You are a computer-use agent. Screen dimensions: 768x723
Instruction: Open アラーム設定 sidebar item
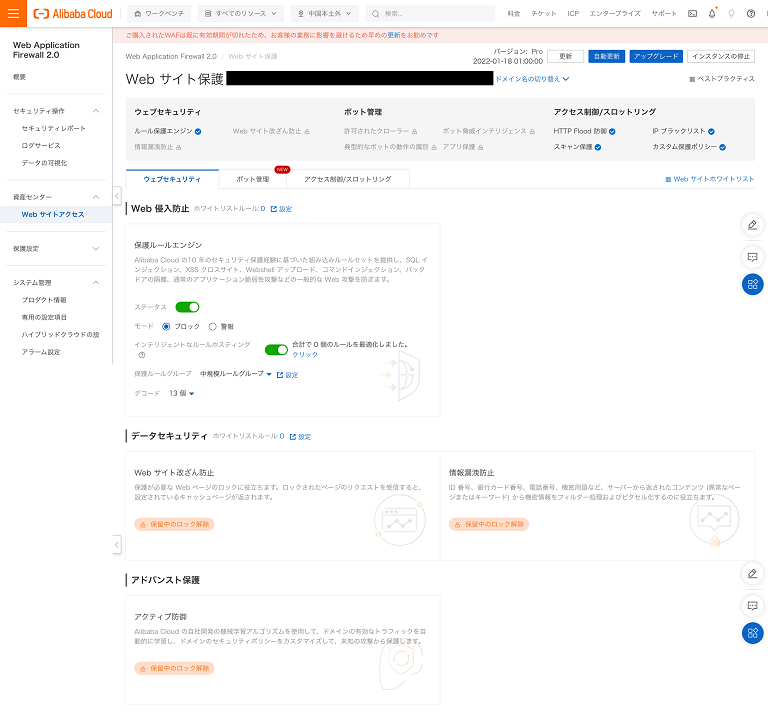pyautogui.click(x=41, y=352)
